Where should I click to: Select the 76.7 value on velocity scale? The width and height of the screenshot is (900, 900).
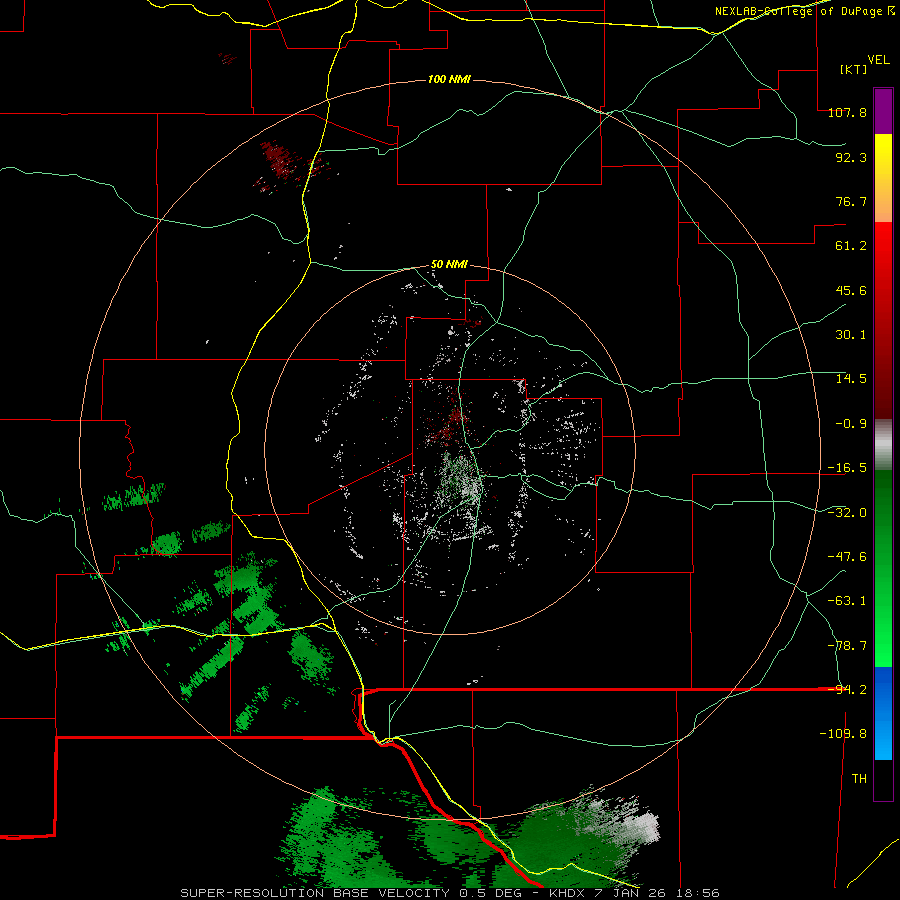[x=851, y=201]
